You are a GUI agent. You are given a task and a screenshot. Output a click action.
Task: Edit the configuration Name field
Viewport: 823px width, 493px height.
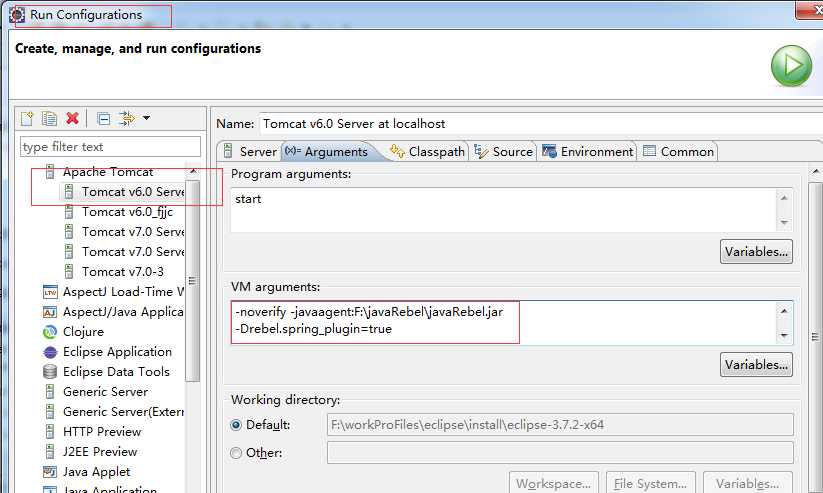[541, 124]
